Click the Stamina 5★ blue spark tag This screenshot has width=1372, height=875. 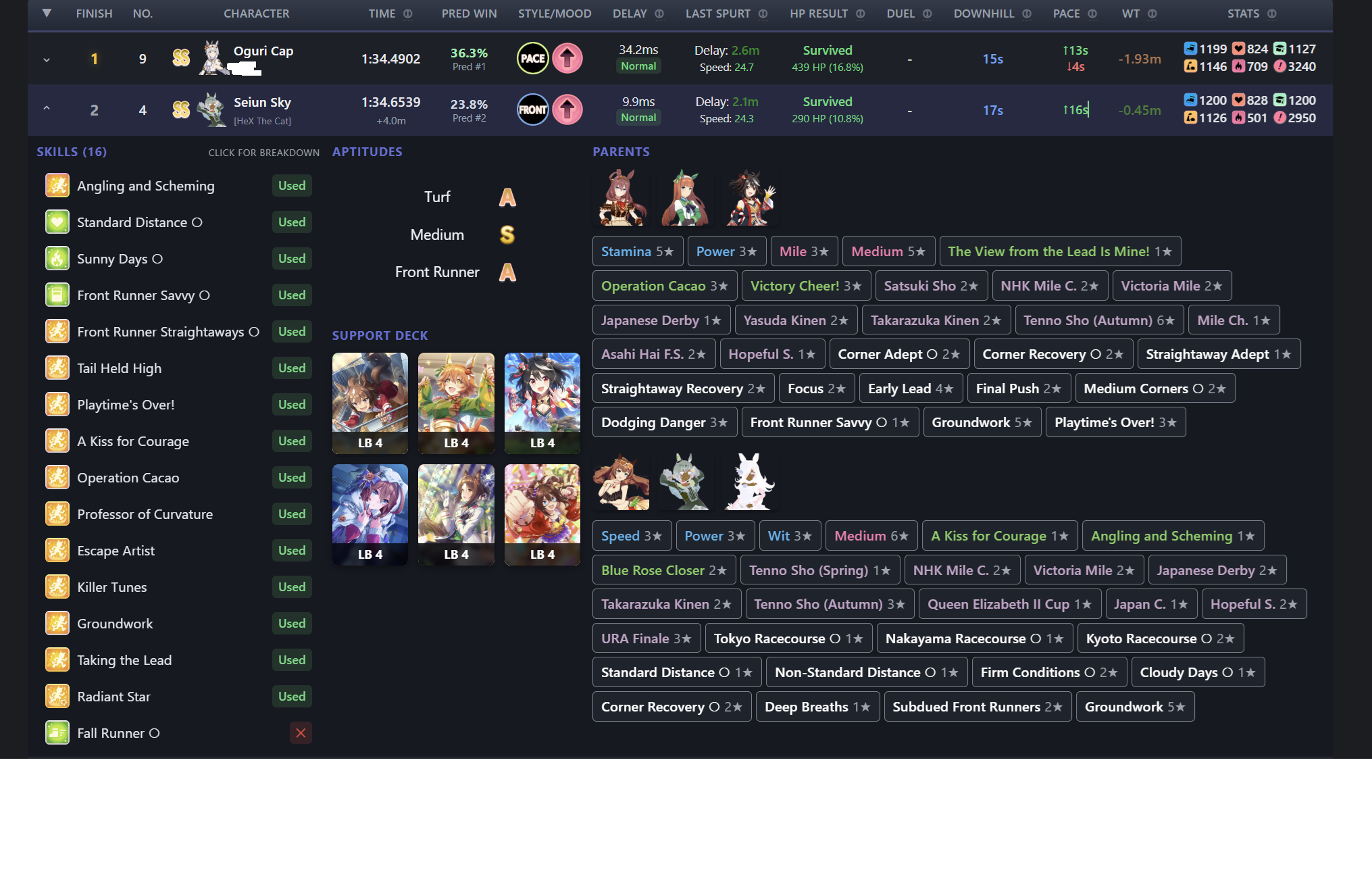pyautogui.click(x=637, y=251)
